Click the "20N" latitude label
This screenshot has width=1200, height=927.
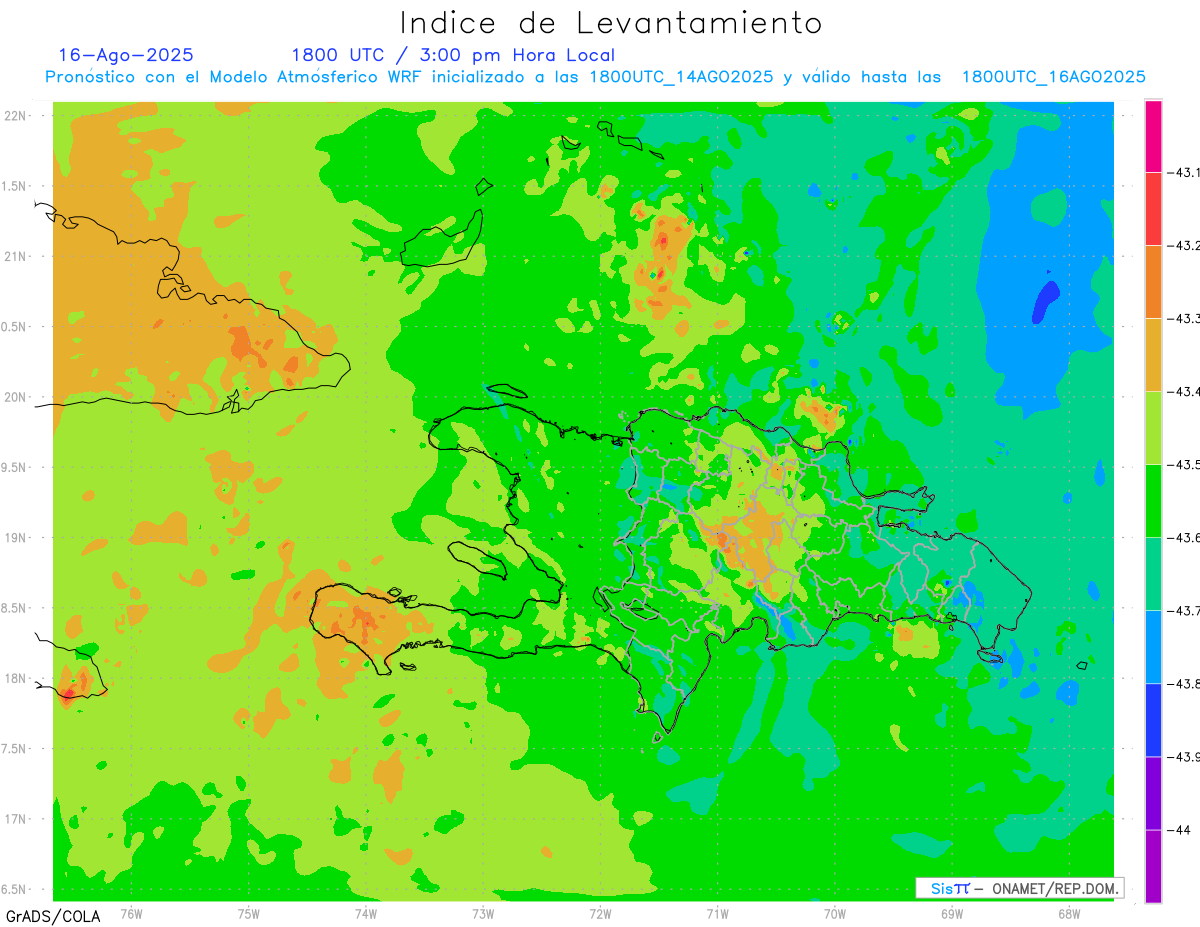[17, 397]
